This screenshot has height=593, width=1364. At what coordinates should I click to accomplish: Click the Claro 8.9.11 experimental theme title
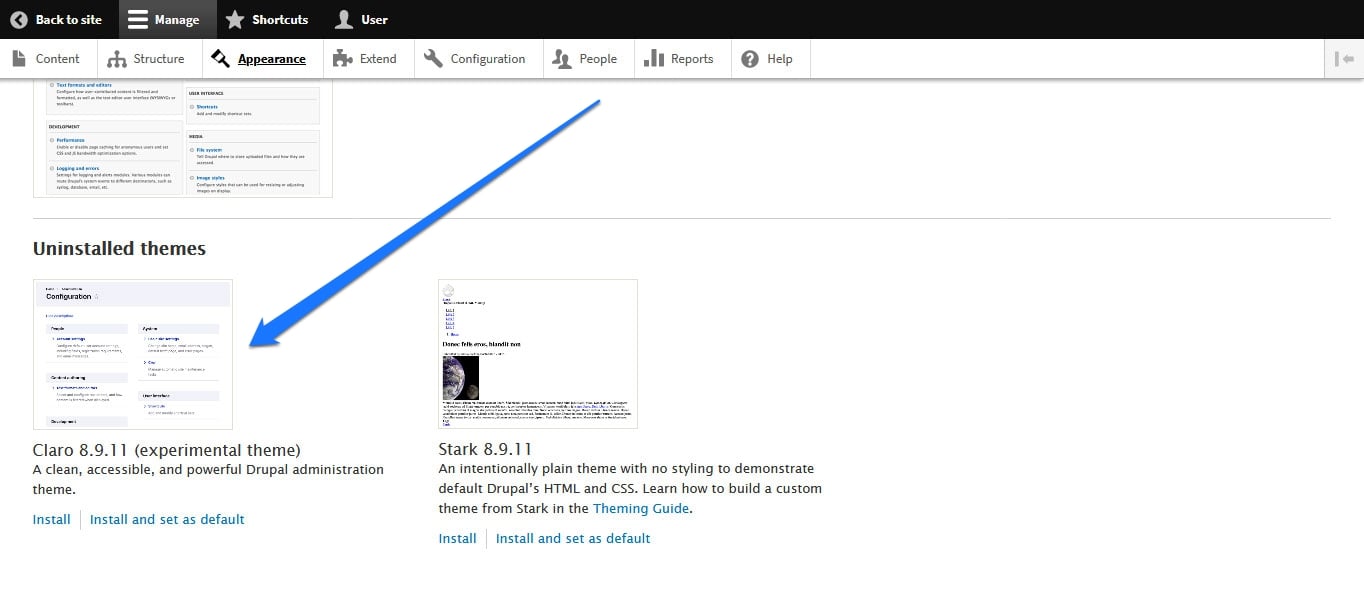pyautogui.click(x=167, y=450)
